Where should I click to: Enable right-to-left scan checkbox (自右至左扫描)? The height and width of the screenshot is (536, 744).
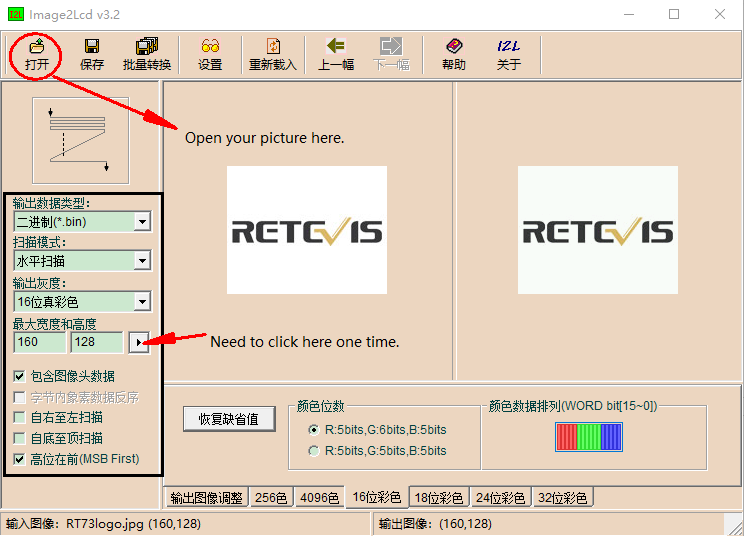(x=20, y=418)
